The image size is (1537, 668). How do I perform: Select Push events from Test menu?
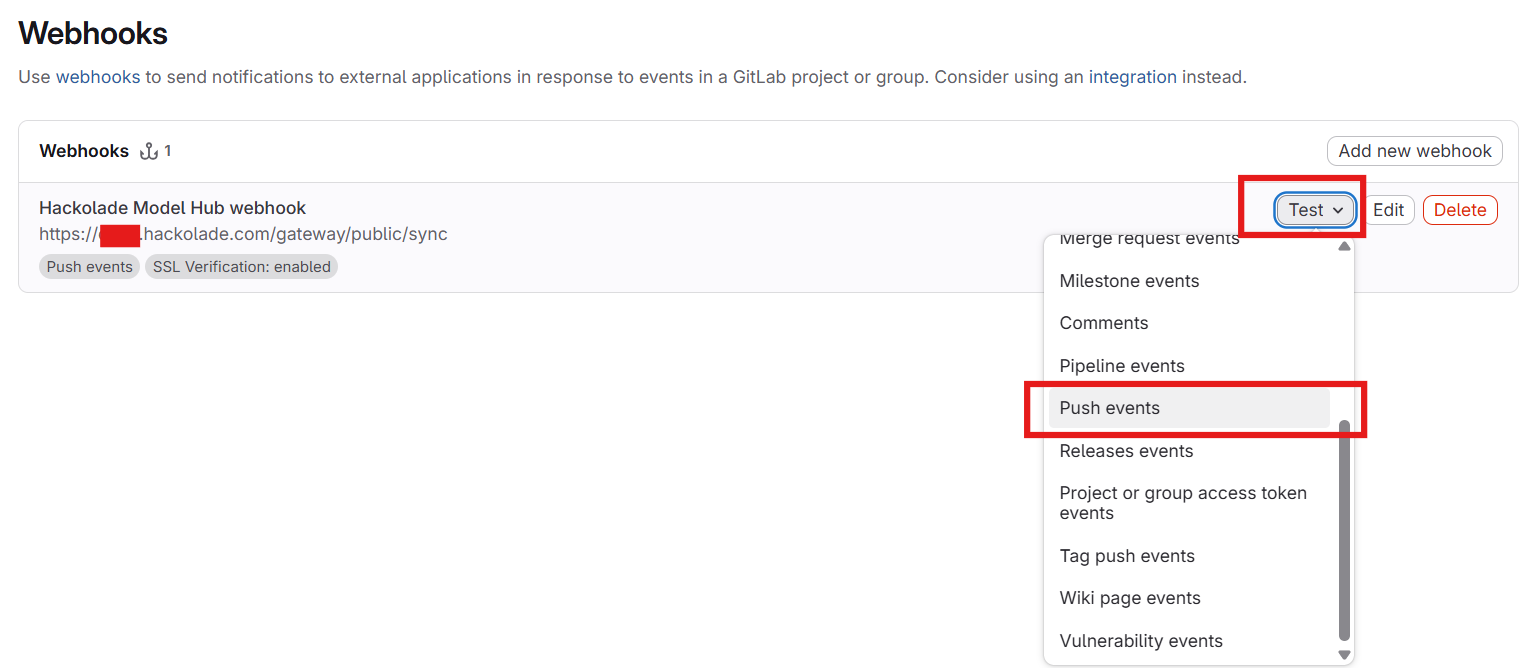point(1109,408)
